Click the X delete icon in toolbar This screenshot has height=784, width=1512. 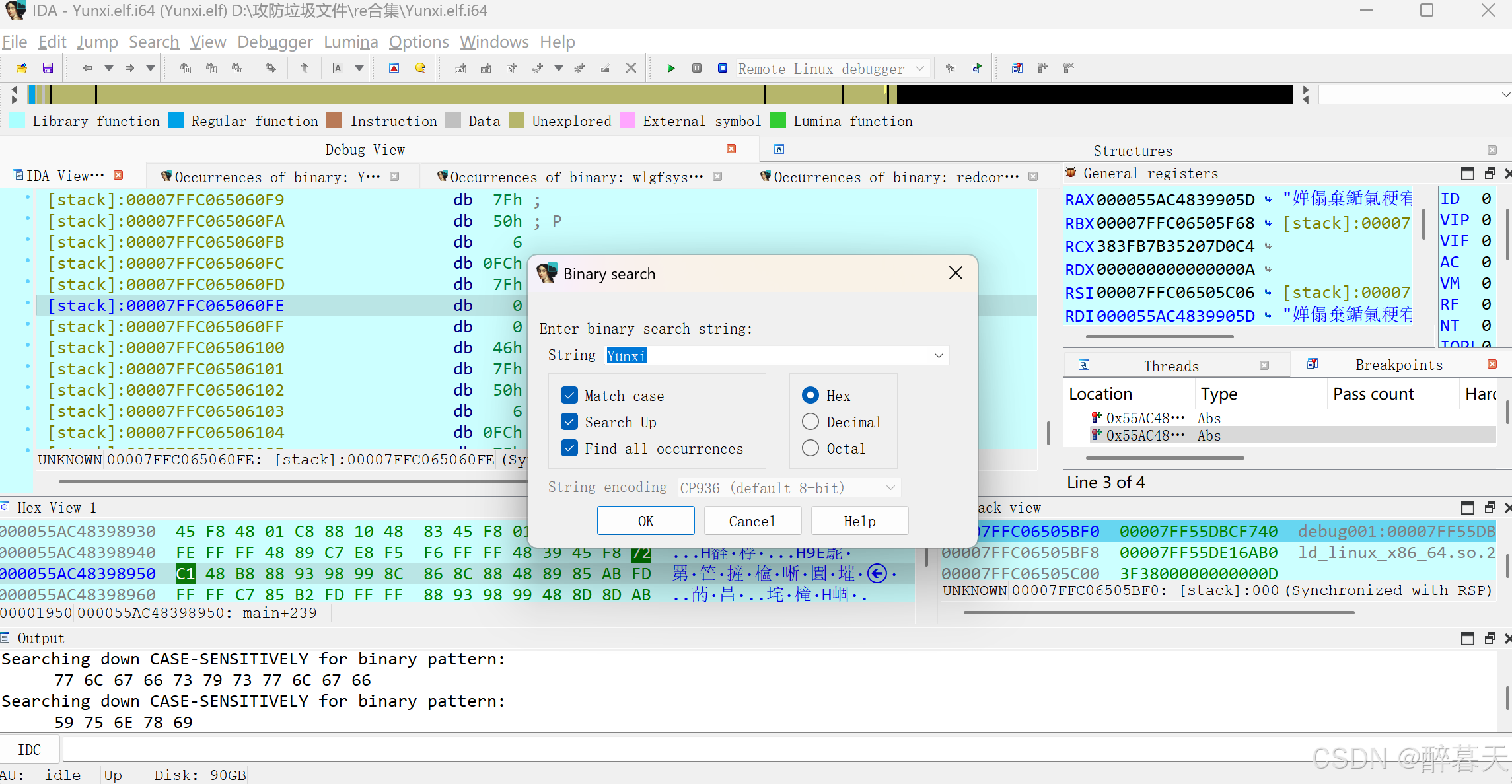click(x=631, y=68)
